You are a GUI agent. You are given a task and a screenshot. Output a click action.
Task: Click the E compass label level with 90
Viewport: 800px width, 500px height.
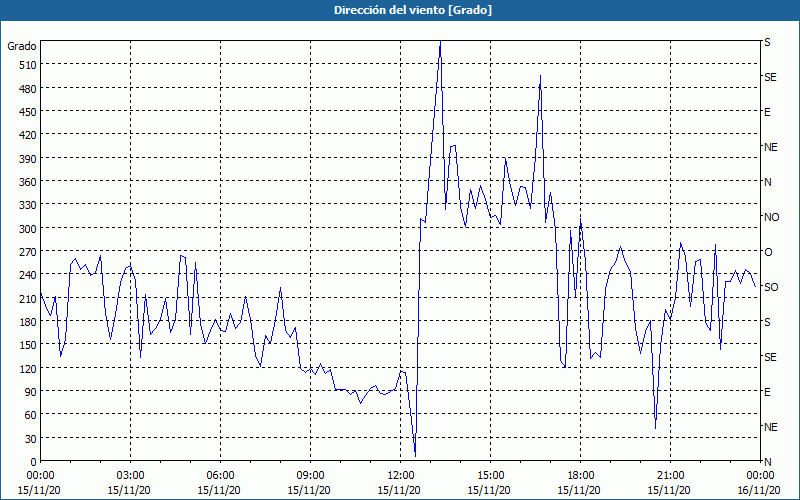click(767, 392)
